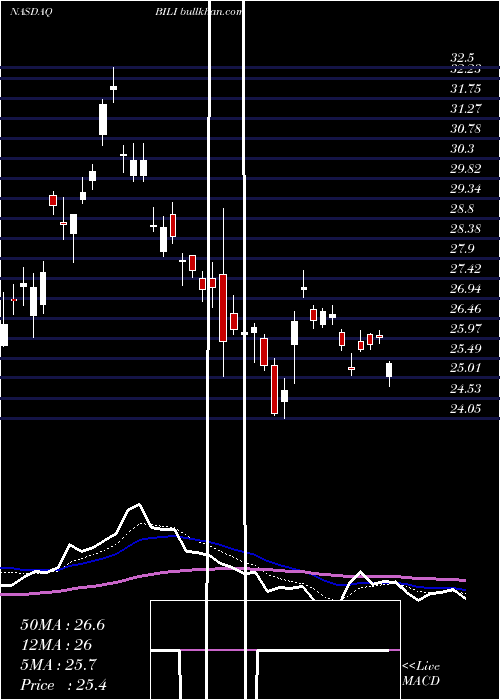Click the 27.9 price axis label

[x=462, y=249]
